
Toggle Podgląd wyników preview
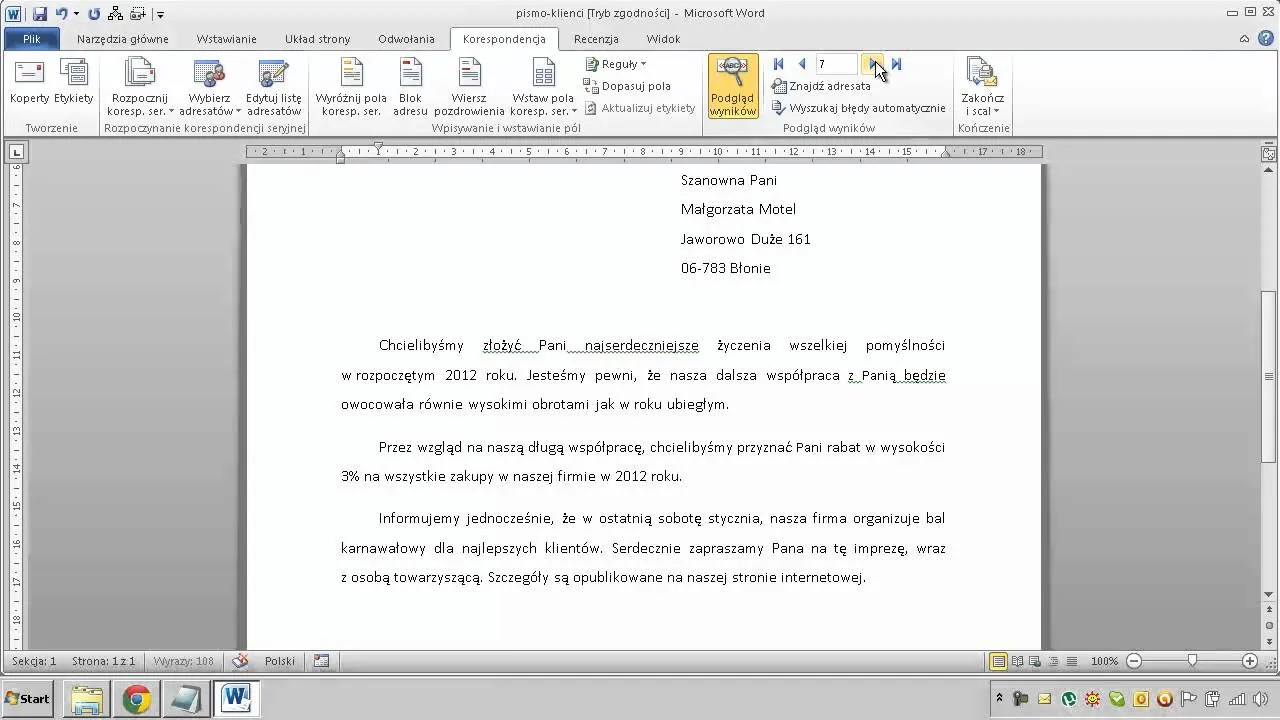733,87
